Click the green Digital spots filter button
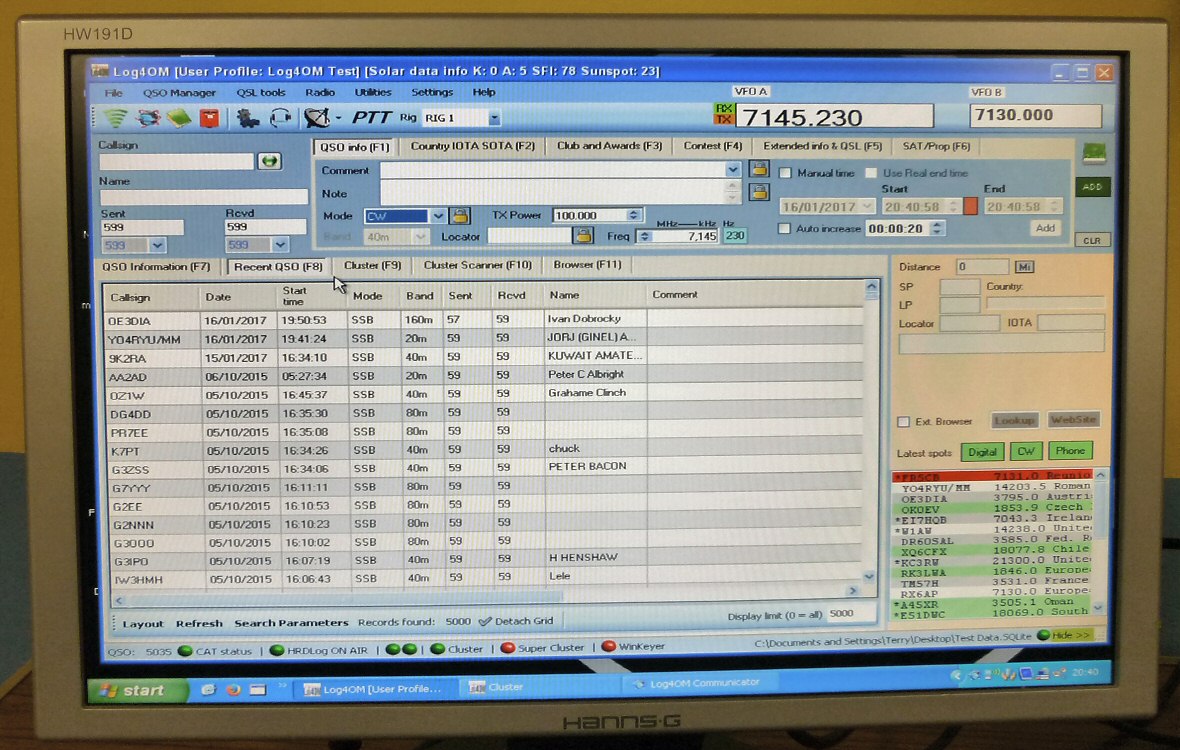The image size is (1180, 750). pyautogui.click(x=982, y=452)
